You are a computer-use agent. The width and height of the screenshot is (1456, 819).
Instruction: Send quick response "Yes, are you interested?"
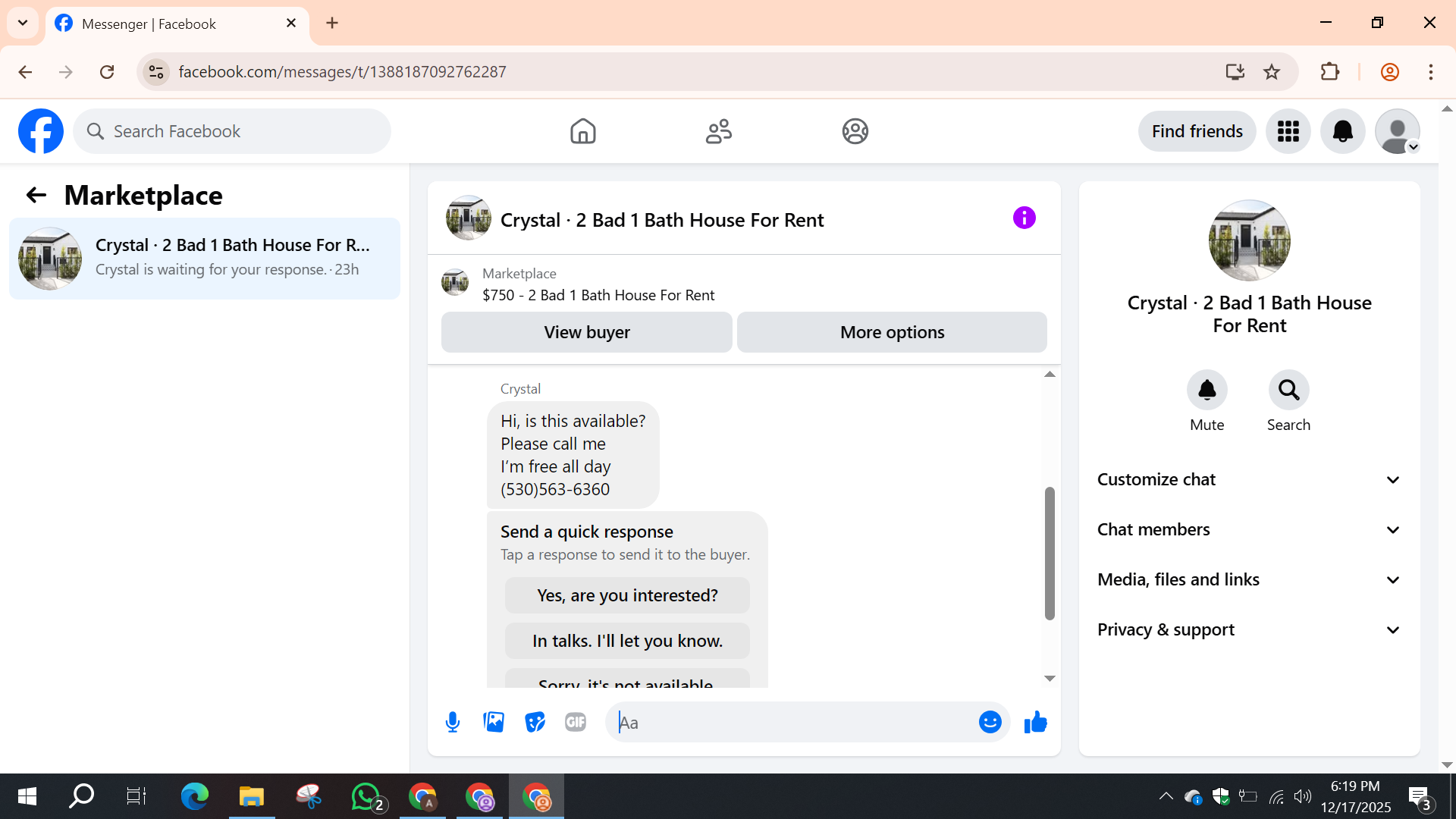pos(627,595)
